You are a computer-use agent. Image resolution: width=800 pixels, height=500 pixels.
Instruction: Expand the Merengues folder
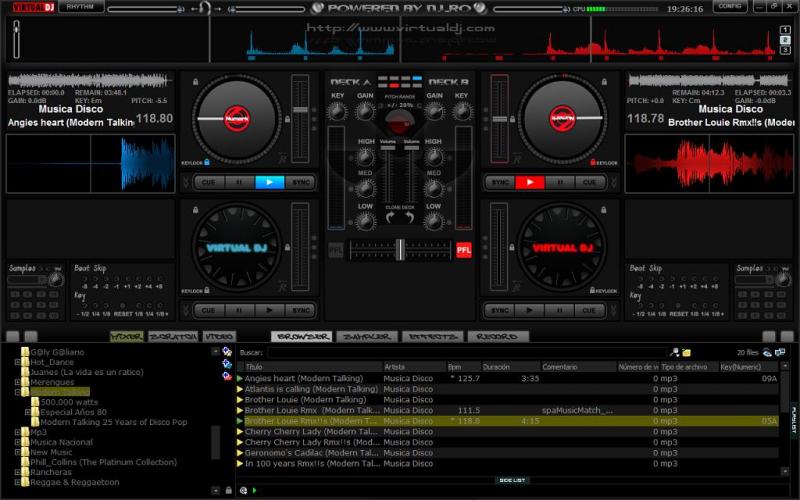17,382
